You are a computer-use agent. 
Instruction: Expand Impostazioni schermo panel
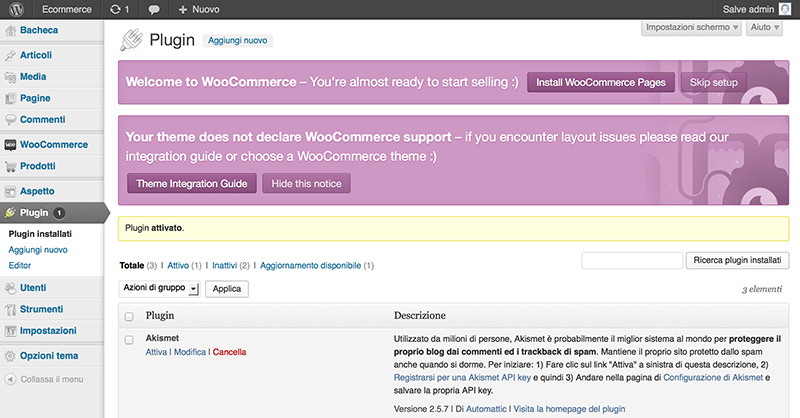pyautogui.click(x=691, y=28)
